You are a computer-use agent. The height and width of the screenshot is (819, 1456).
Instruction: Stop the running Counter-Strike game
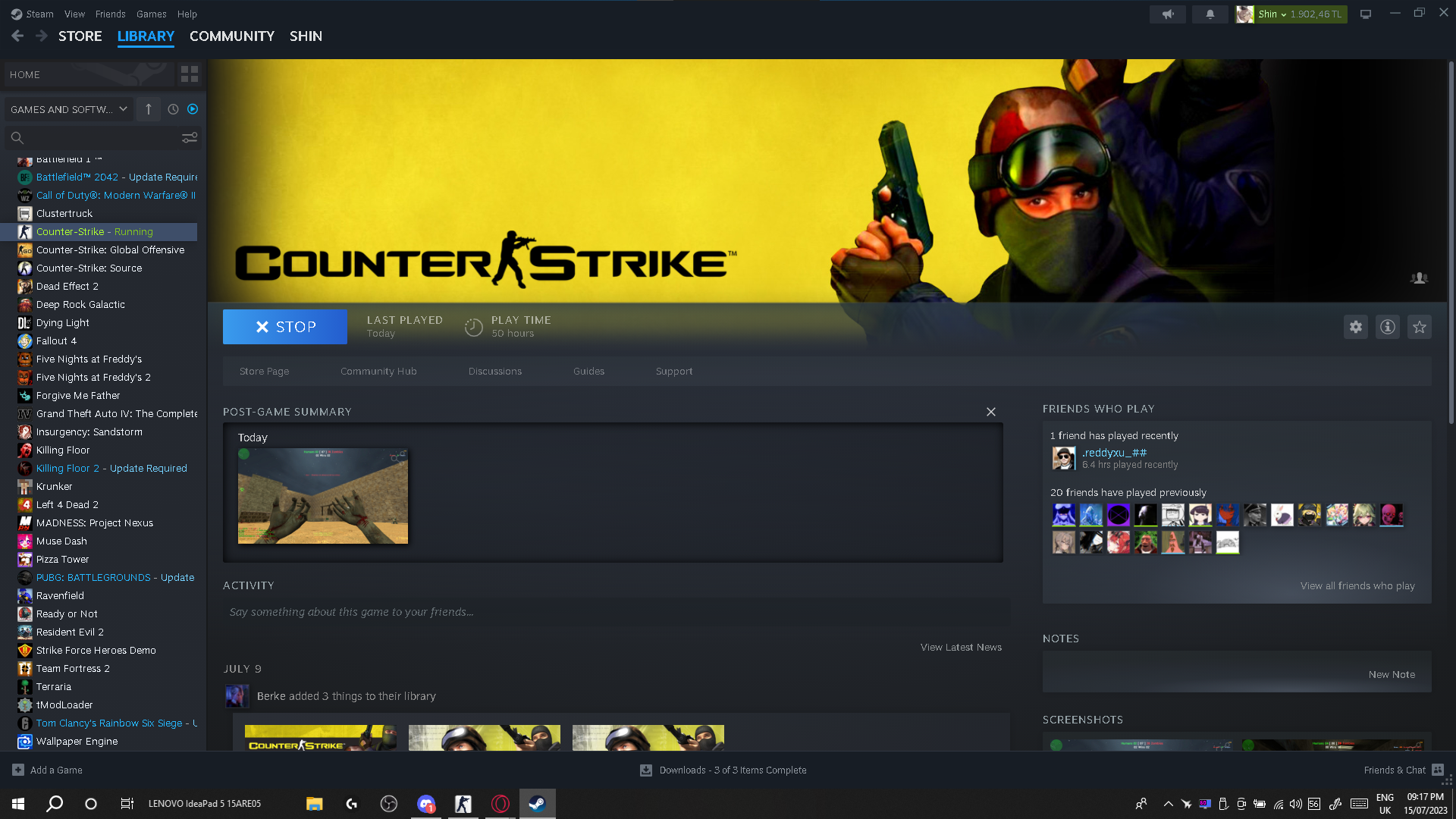click(284, 327)
